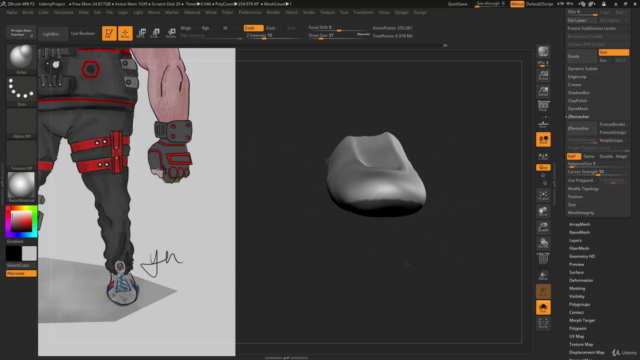Toggle the Persp perspective icon
The height and width of the screenshot is (360, 640).
tap(543, 106)
